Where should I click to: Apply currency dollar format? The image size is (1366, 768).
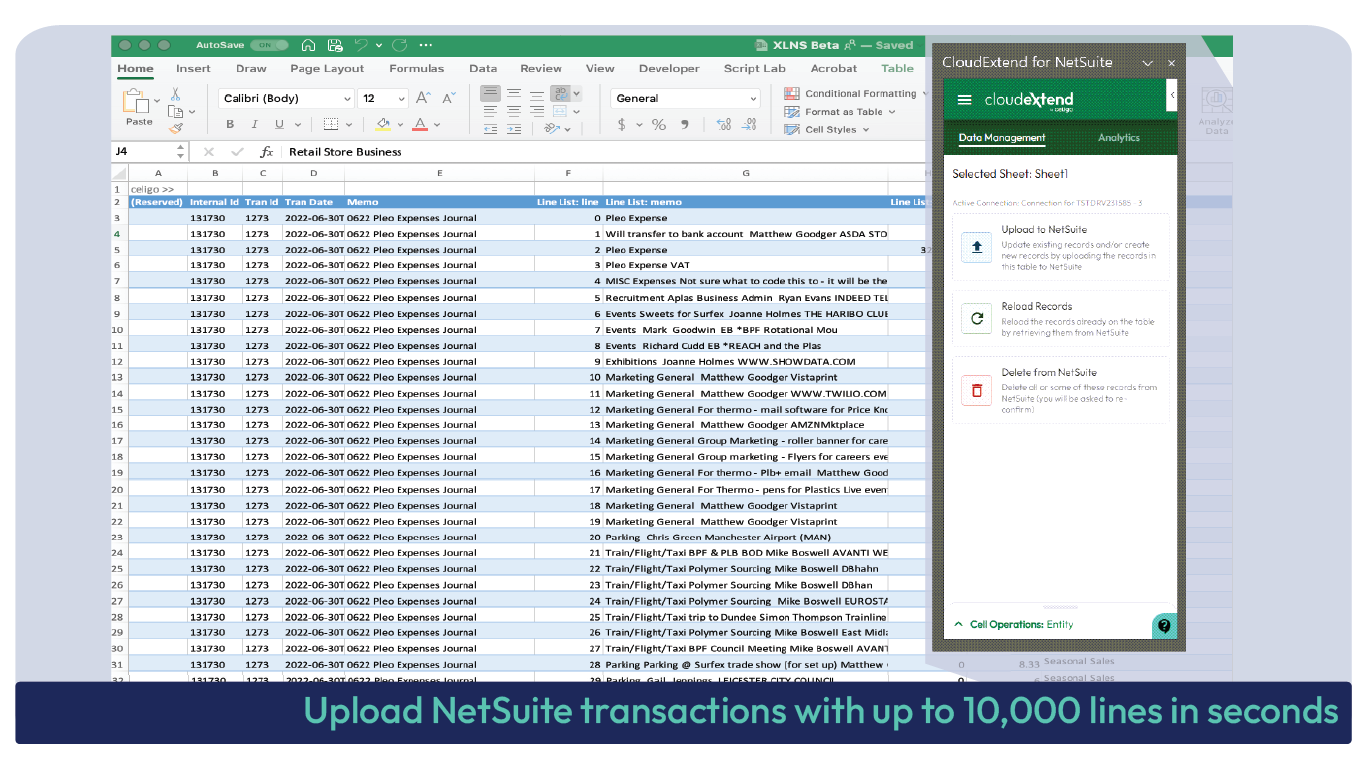point(622,125)
